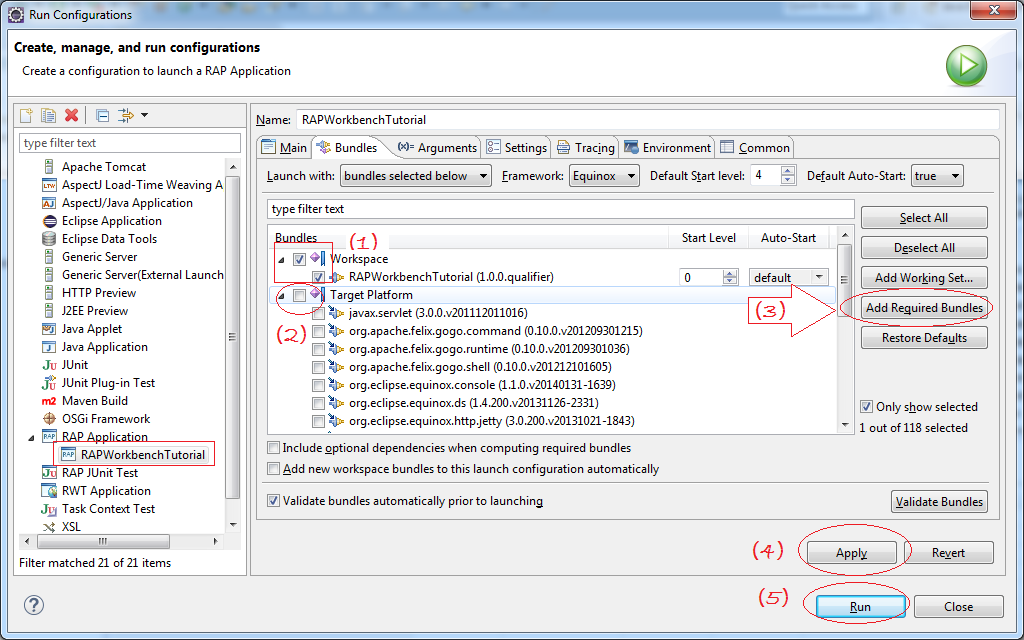This screenshot has width=1024, height=640.
Task: Open the help question mark icon
Action: pyautogui.click(x=34, y=605)
